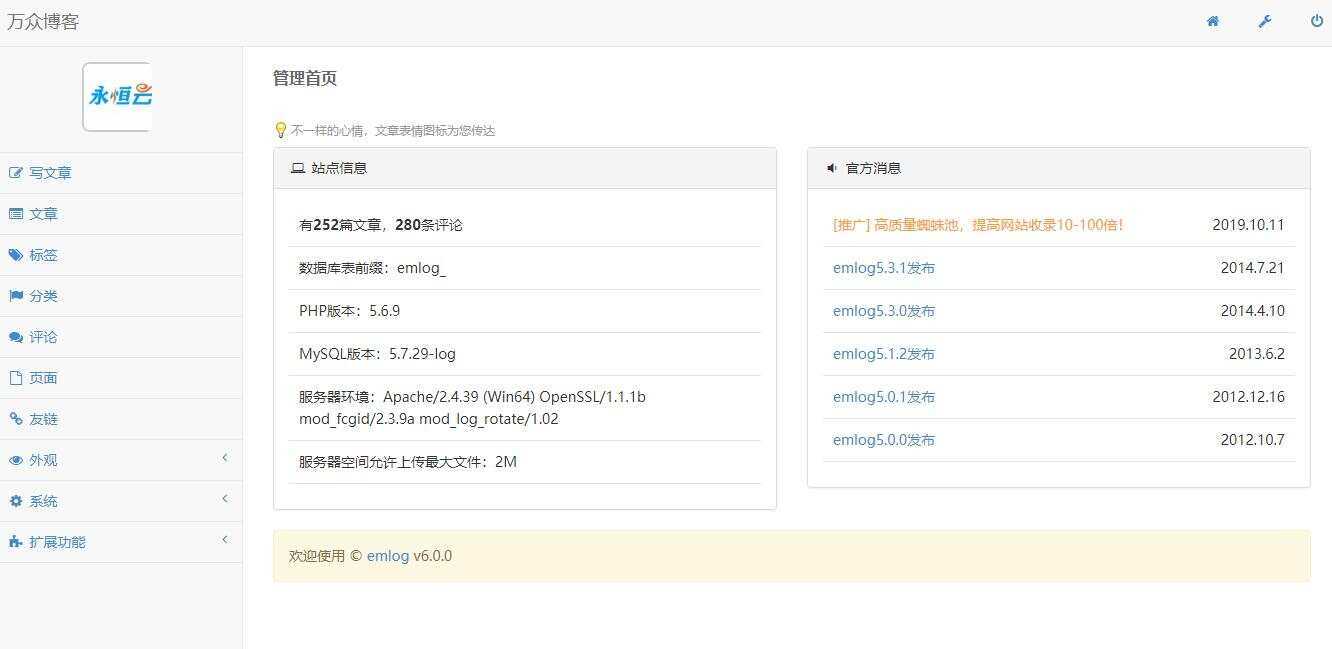Expand the 外观 (appearance) submenu arrow
1332x649 pixels.
[x=224, y=458]
